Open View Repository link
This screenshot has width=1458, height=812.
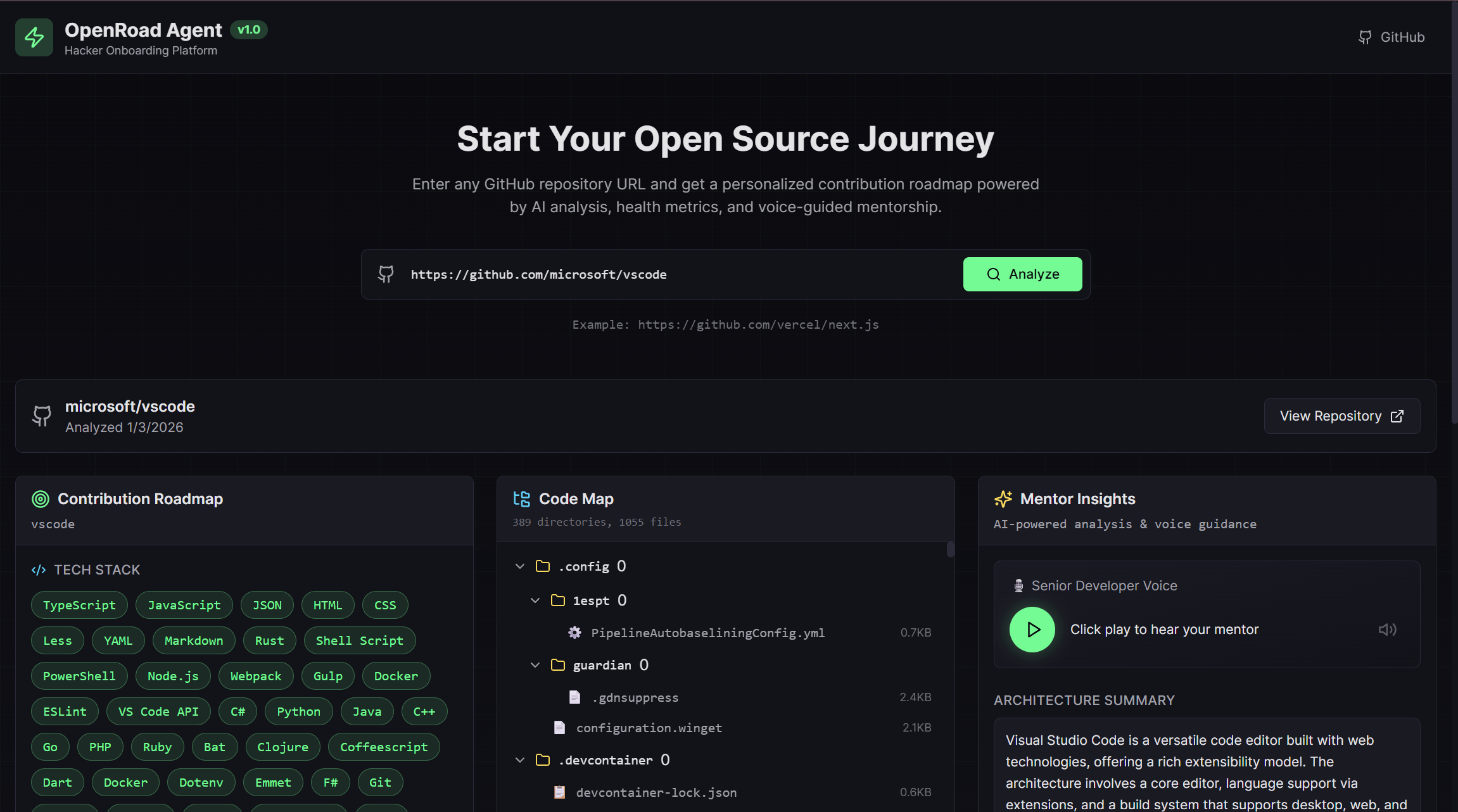(1341, 416)
